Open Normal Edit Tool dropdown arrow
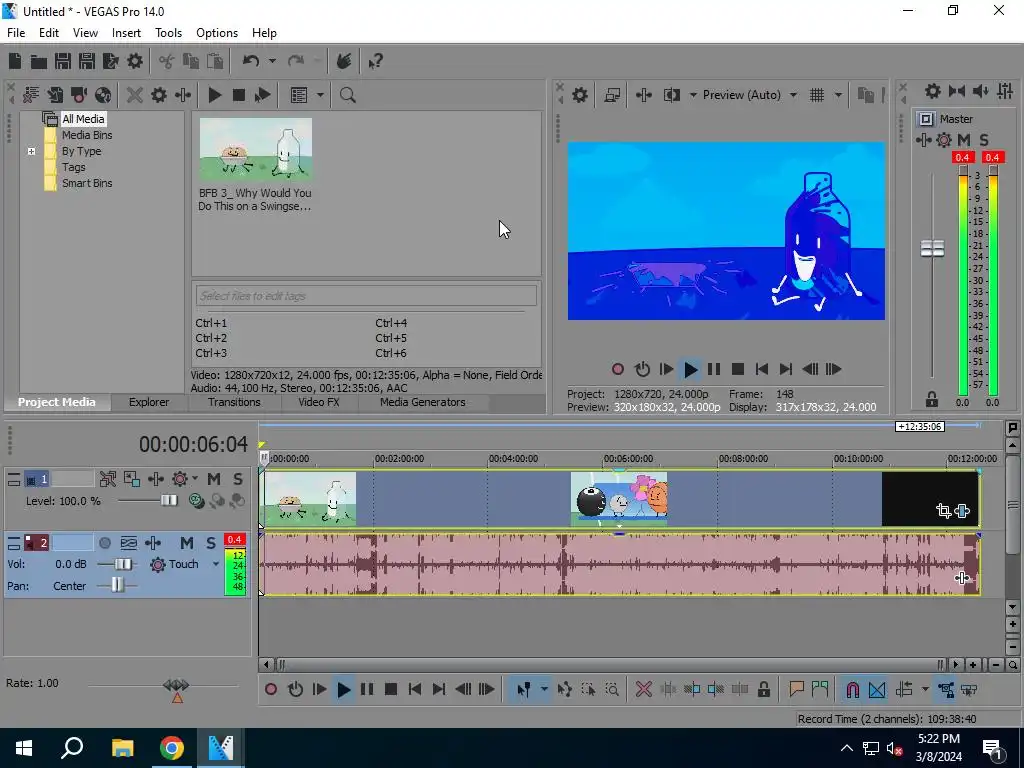 click(544, 690)
